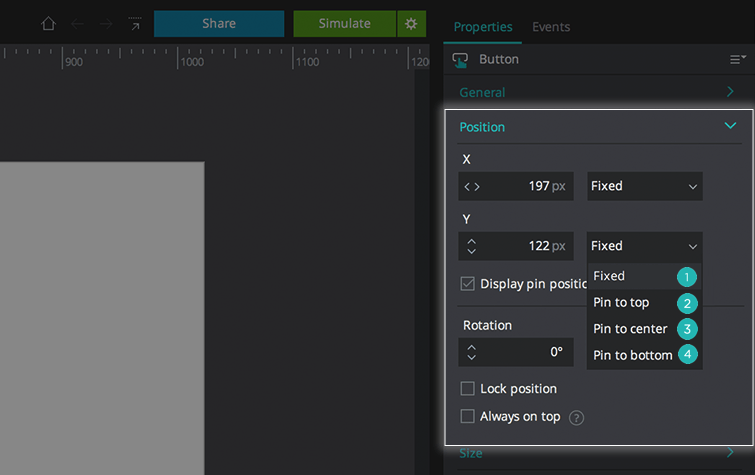Click the back arrow icon

(77, 24)
